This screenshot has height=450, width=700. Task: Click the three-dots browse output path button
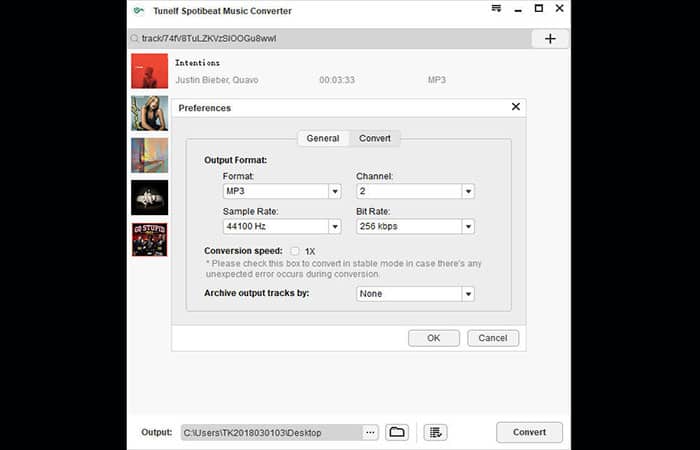(x=370, y=432)
